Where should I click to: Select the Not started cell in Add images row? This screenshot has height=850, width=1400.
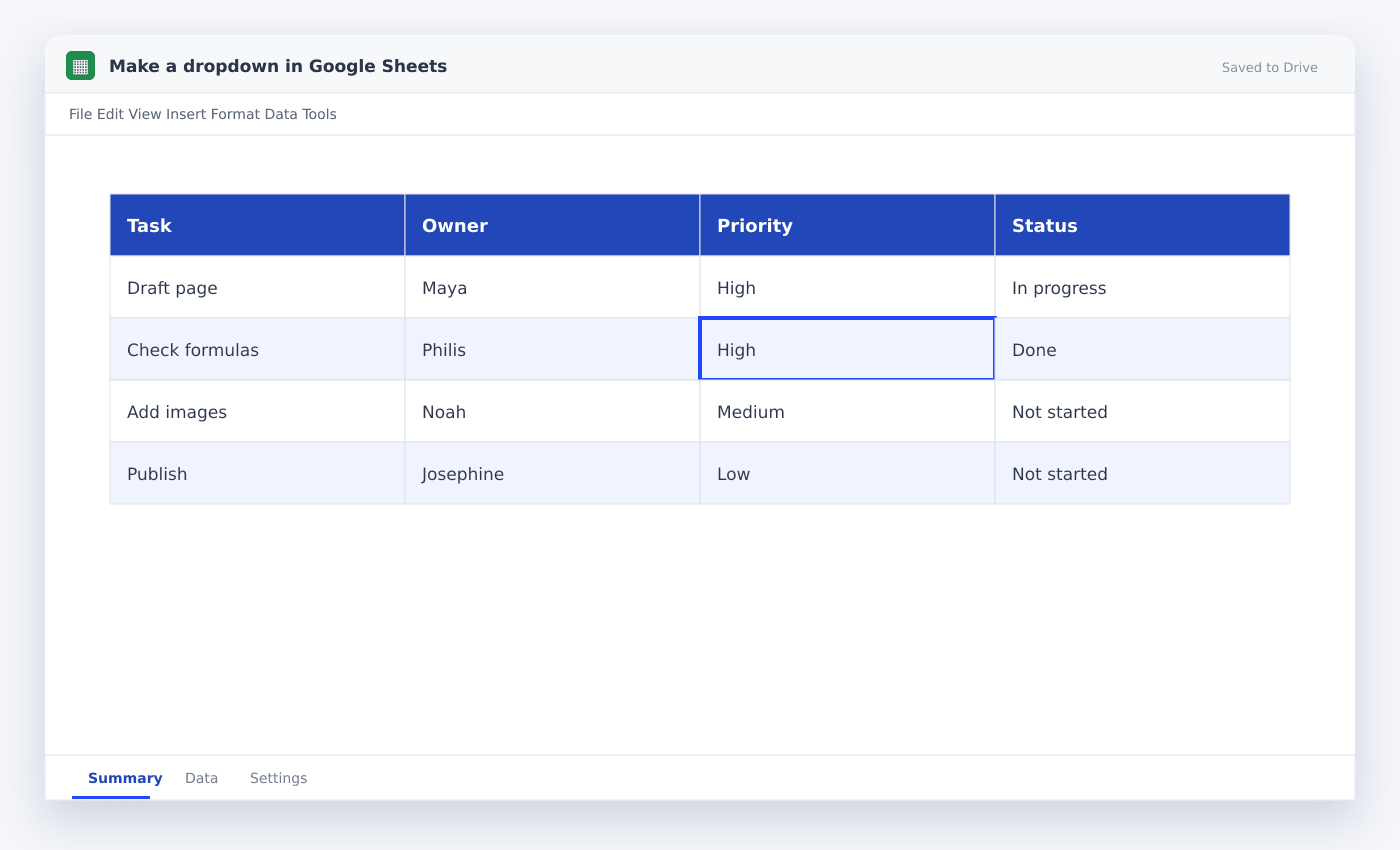click(x=1142, y=412)
